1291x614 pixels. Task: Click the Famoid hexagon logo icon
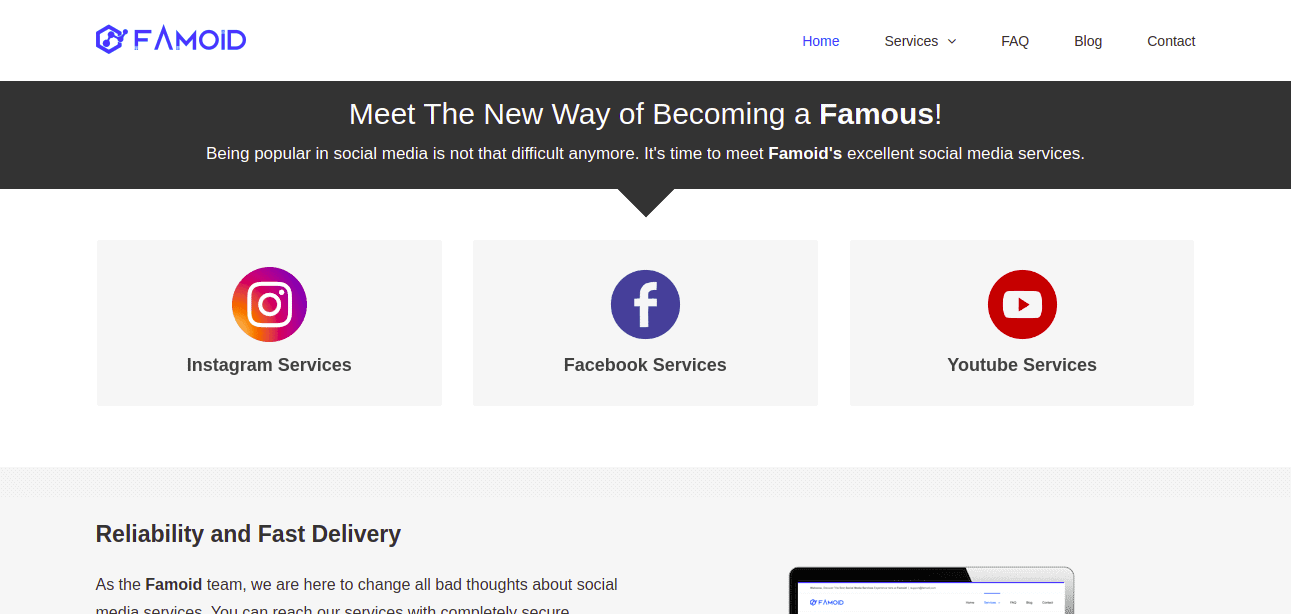(x=109, y=39)
